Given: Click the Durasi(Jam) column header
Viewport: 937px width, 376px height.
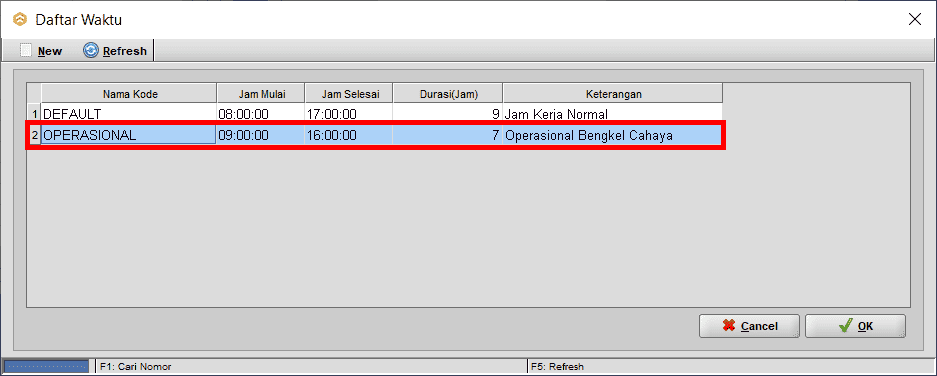Looking at the screenshot, I should pos(448,94).
